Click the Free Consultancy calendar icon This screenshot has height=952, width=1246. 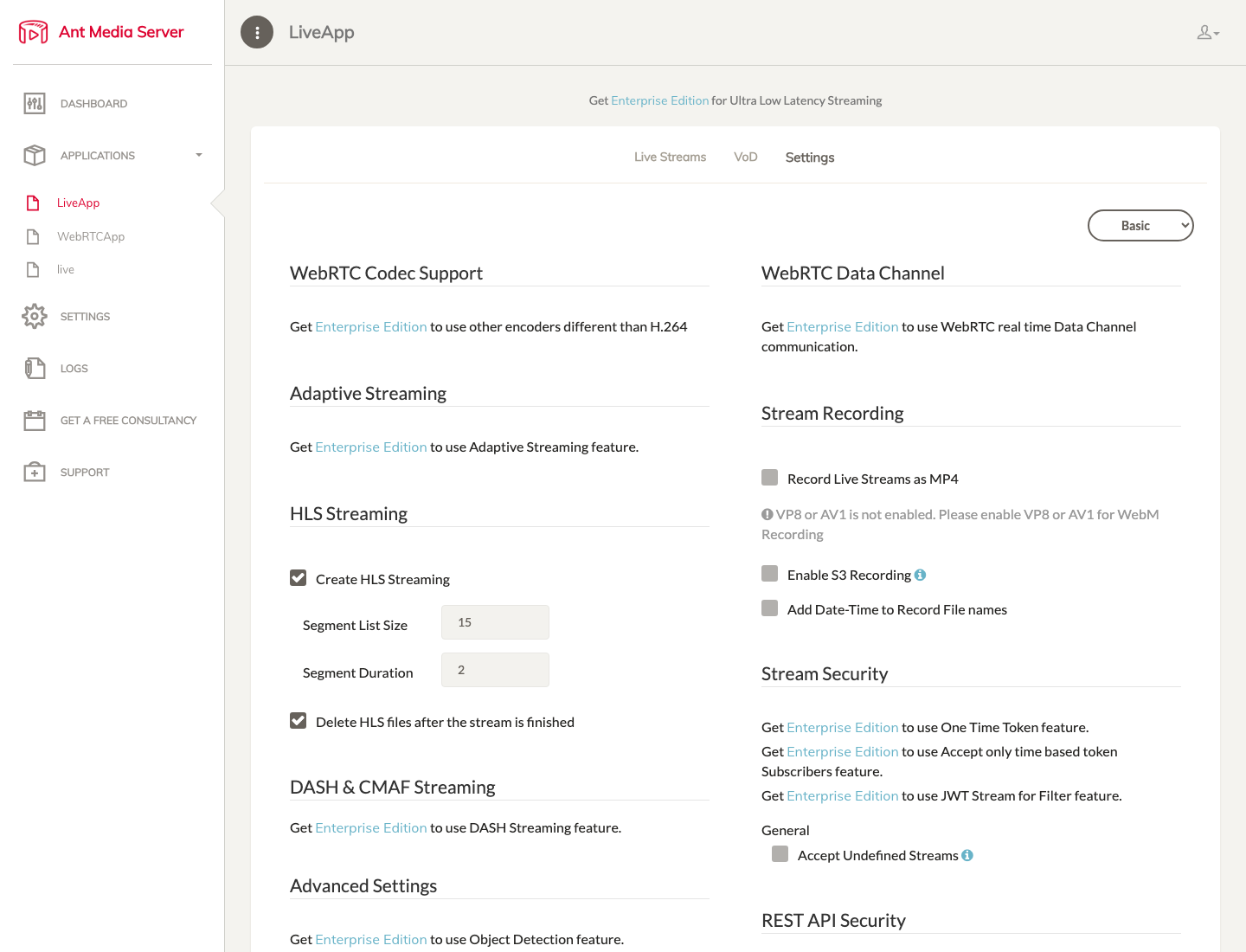pos(35,421)
